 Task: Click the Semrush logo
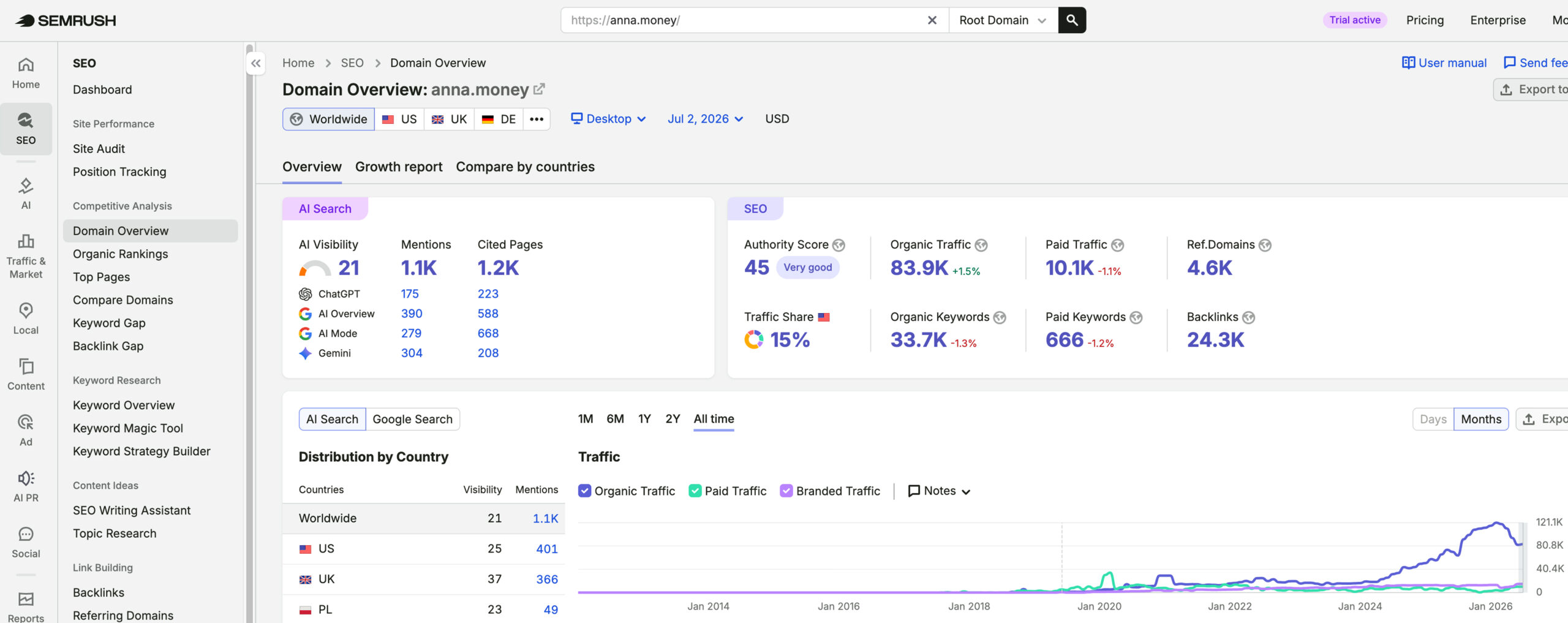pos(66,20)
